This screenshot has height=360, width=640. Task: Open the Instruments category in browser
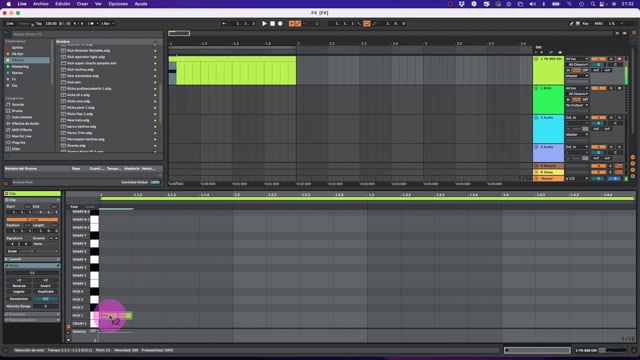pos(22,117)
